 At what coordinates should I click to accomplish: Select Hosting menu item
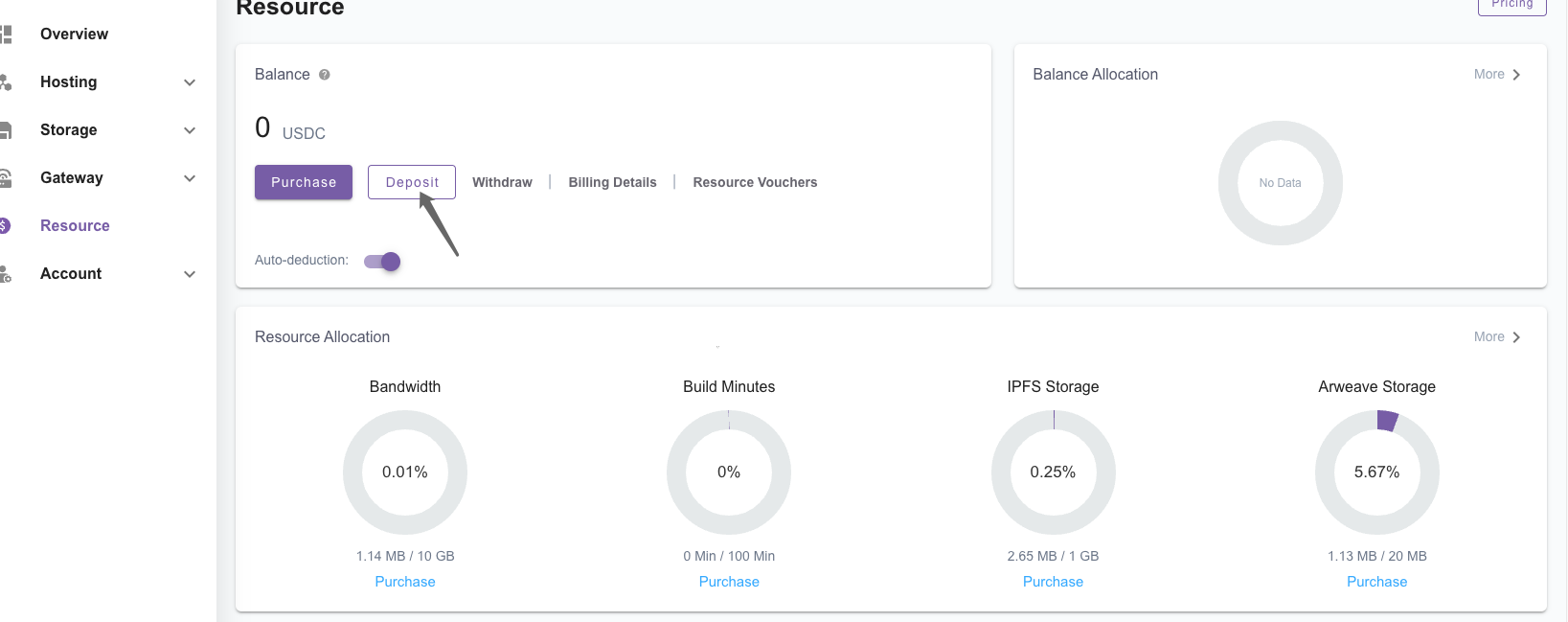click(x=68, y=82)
